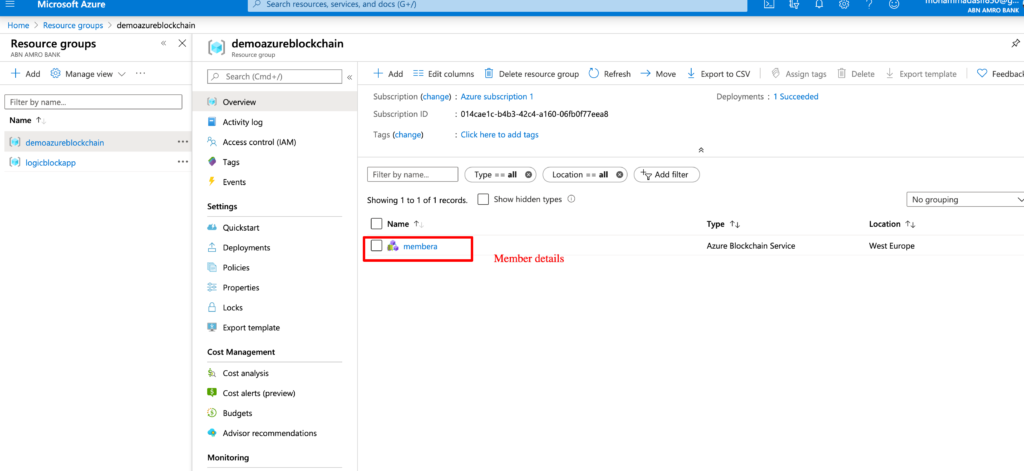Remove the Type == all filter

528,175
